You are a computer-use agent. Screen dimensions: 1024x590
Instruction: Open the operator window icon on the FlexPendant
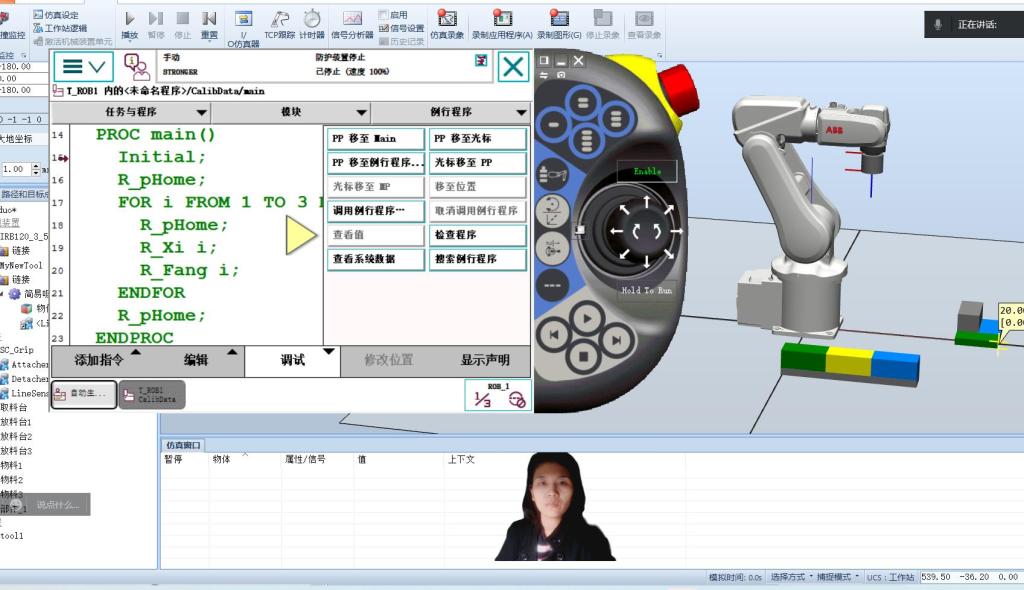coord(136,67)
